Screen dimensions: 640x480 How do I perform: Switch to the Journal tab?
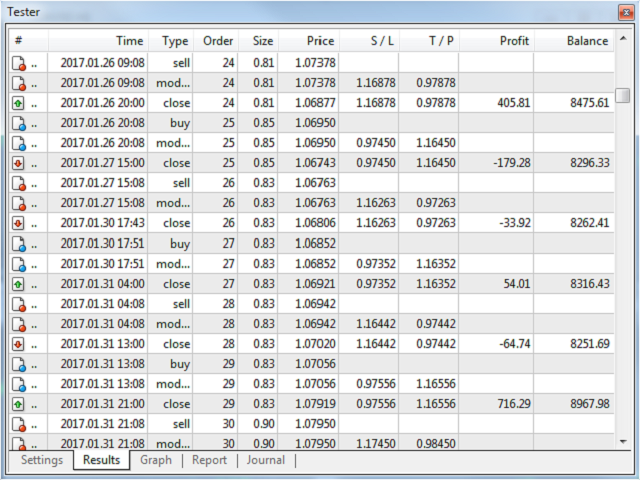point(266,461)
